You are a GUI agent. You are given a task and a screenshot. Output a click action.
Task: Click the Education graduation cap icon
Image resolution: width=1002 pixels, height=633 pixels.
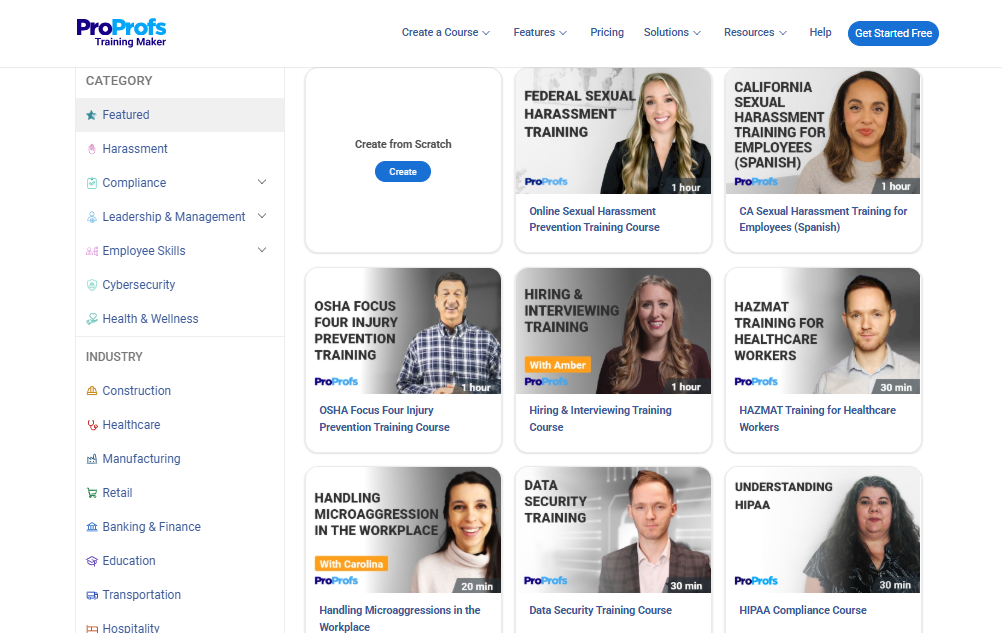pos(91,561)
